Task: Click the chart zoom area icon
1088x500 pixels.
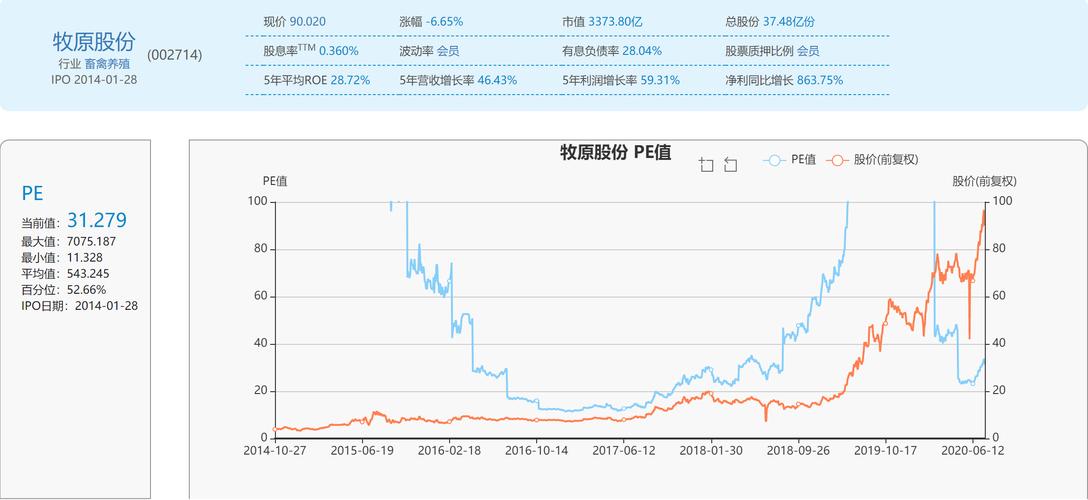Action: tap(706, 164)
